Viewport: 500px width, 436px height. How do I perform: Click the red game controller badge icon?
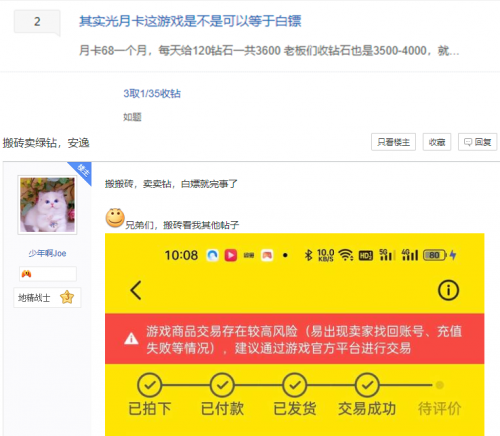coord(26,274)
